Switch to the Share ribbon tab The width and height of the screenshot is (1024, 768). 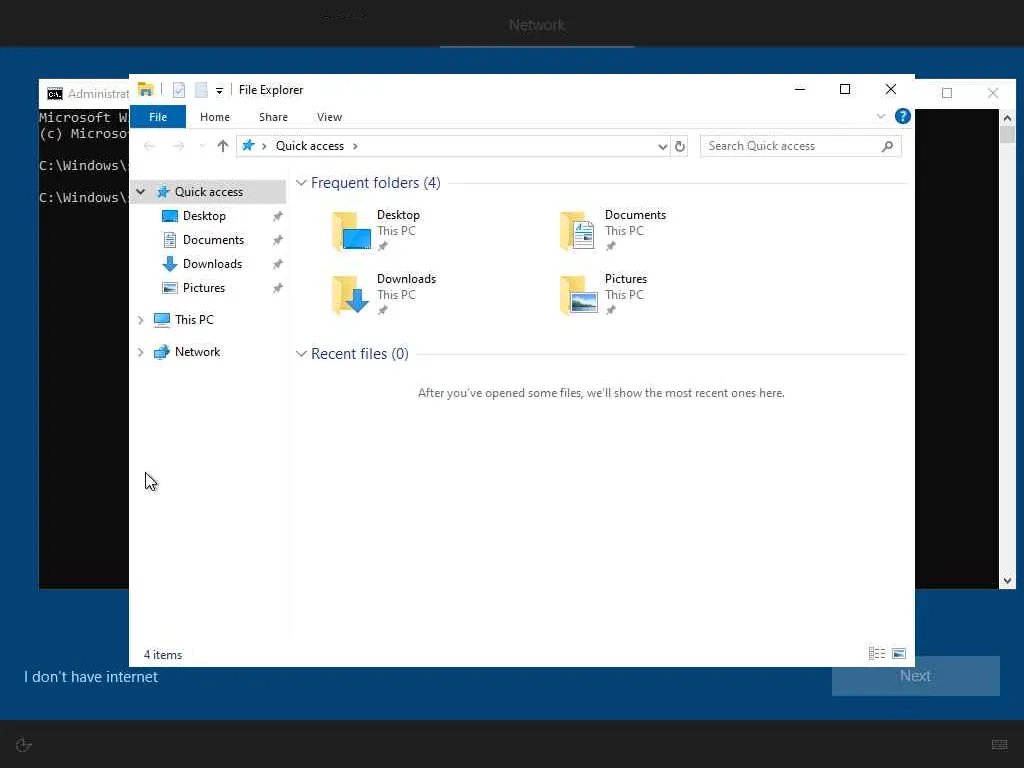[273, 117]
